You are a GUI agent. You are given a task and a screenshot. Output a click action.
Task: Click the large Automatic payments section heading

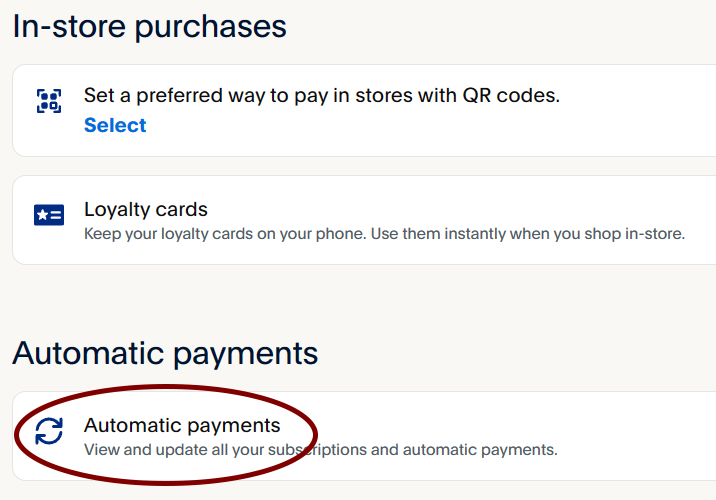165,353
